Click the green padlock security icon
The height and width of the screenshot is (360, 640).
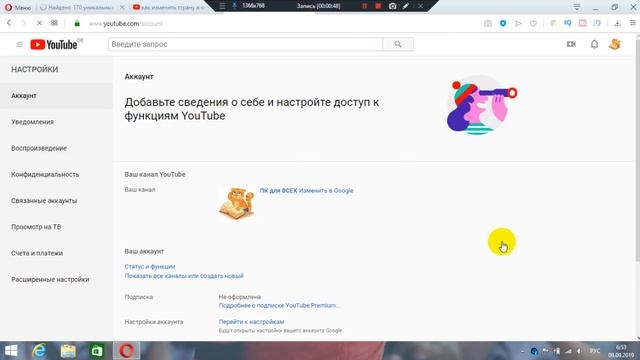77,24
